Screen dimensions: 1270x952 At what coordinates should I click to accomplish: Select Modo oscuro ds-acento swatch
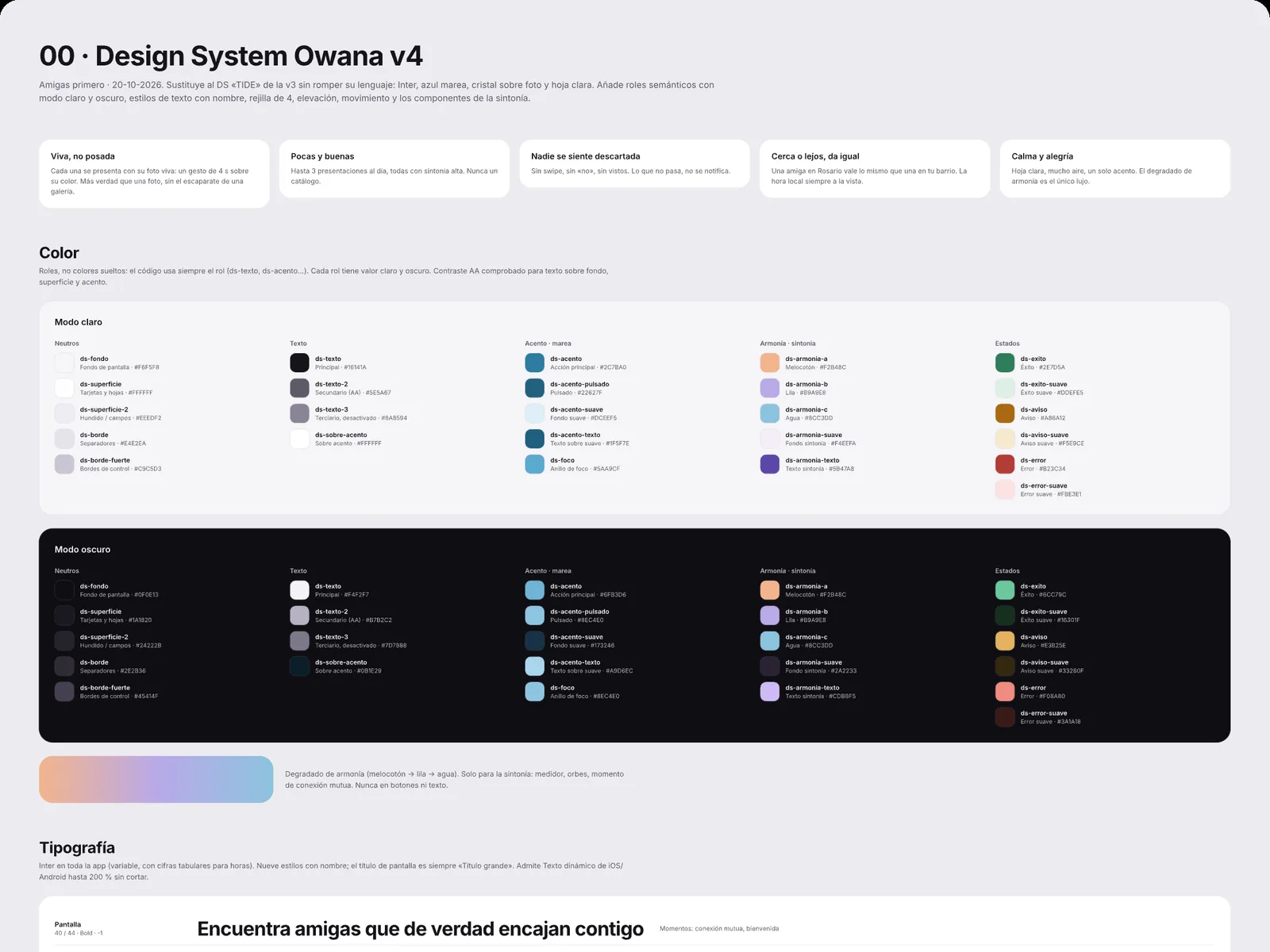coord(534,590)
